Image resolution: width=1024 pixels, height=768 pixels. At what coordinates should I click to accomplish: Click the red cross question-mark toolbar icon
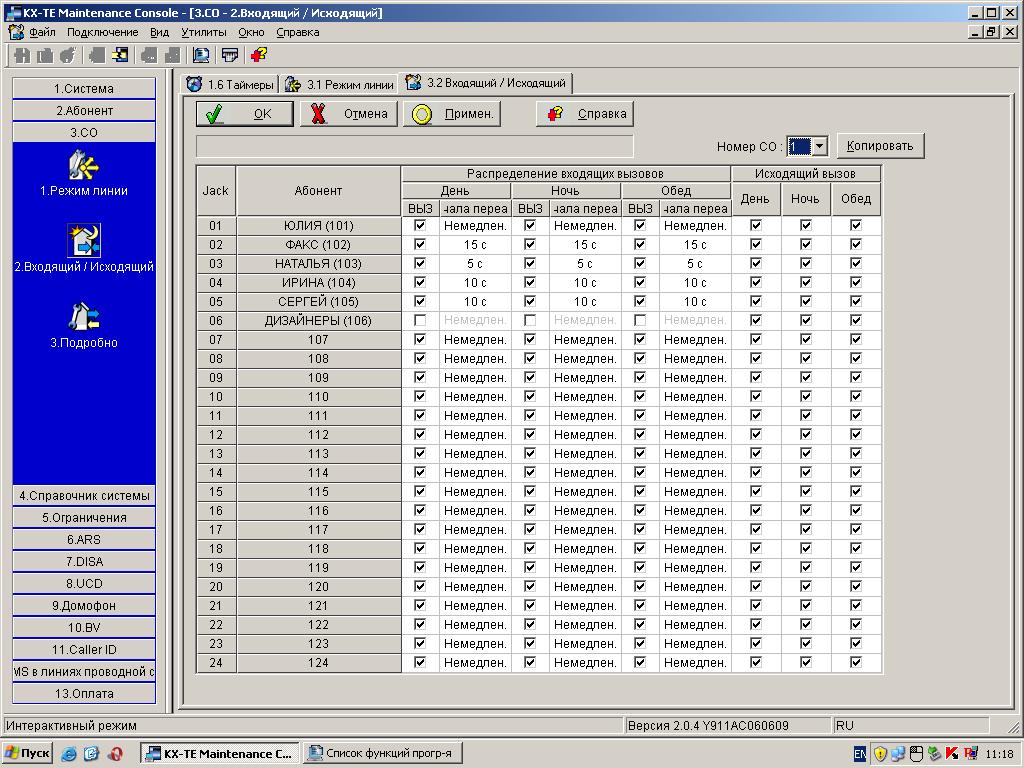point(259,55)
